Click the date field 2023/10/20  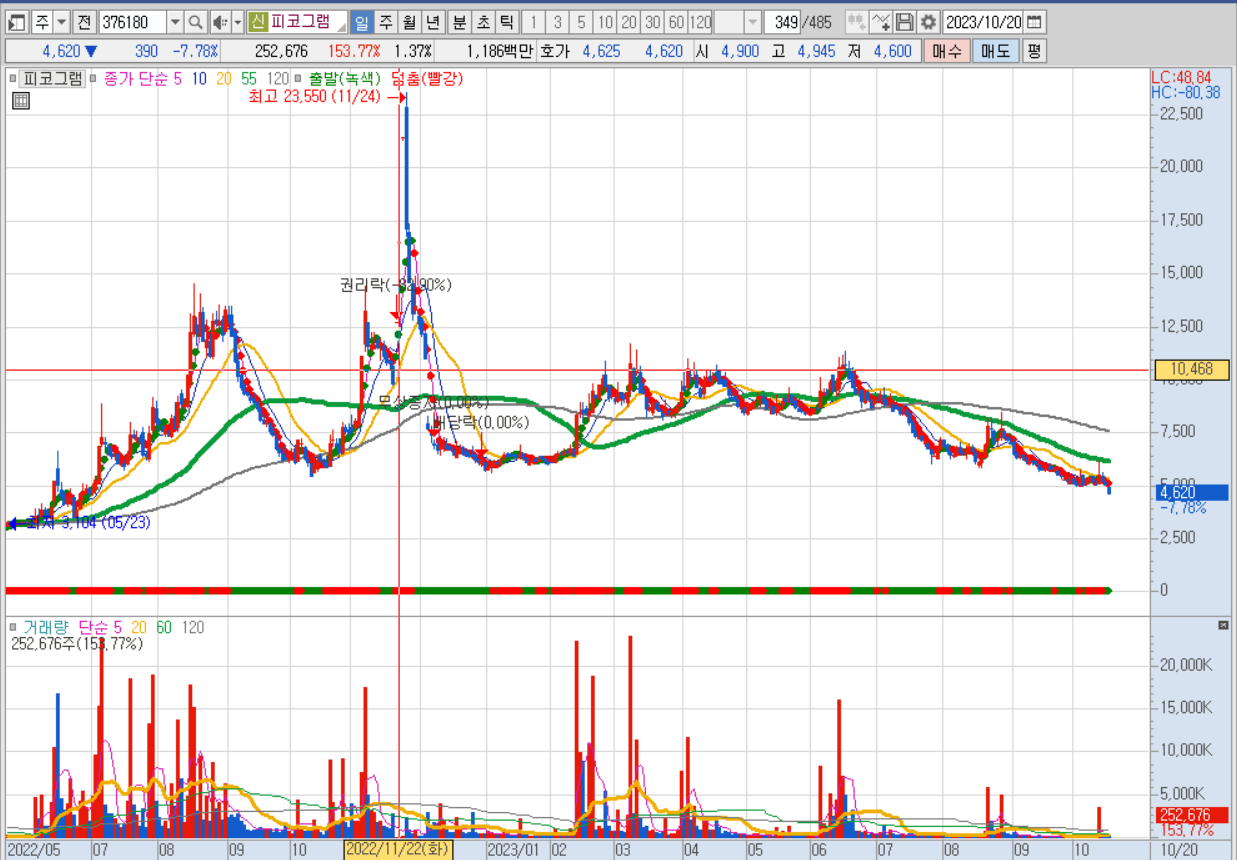(982, 22)
